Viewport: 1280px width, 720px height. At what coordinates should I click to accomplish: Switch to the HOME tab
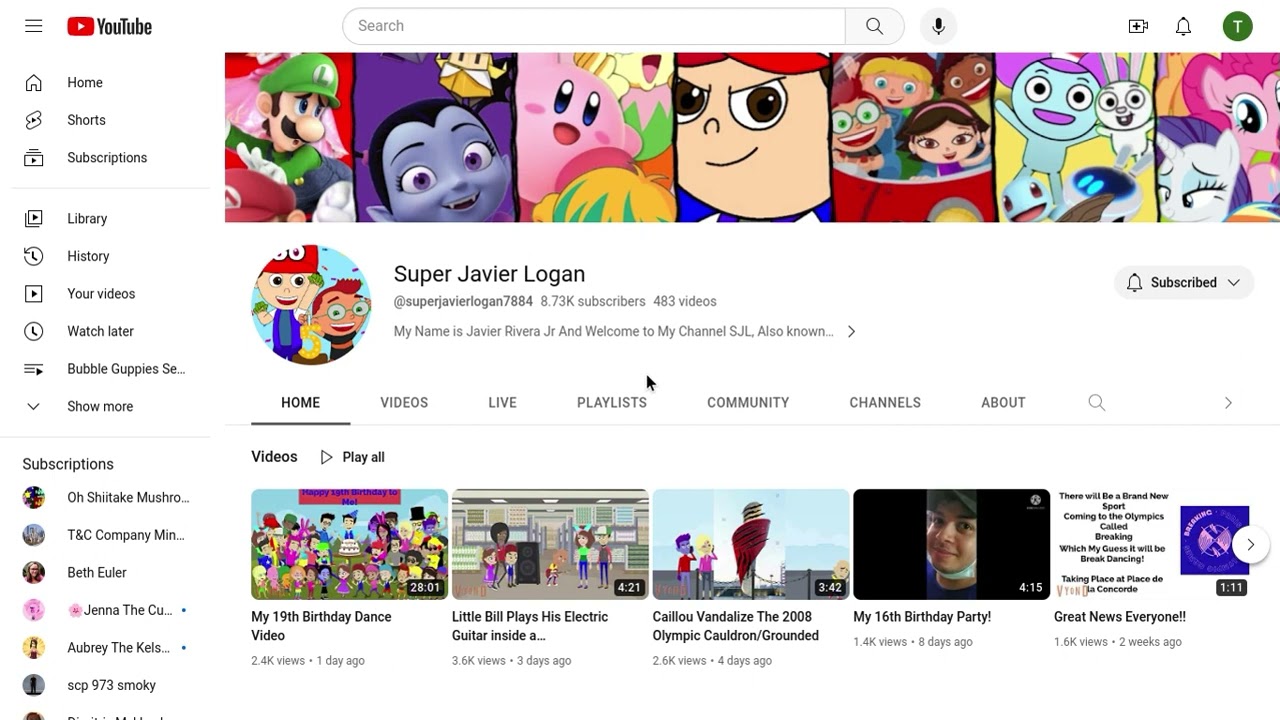point(300,403)
